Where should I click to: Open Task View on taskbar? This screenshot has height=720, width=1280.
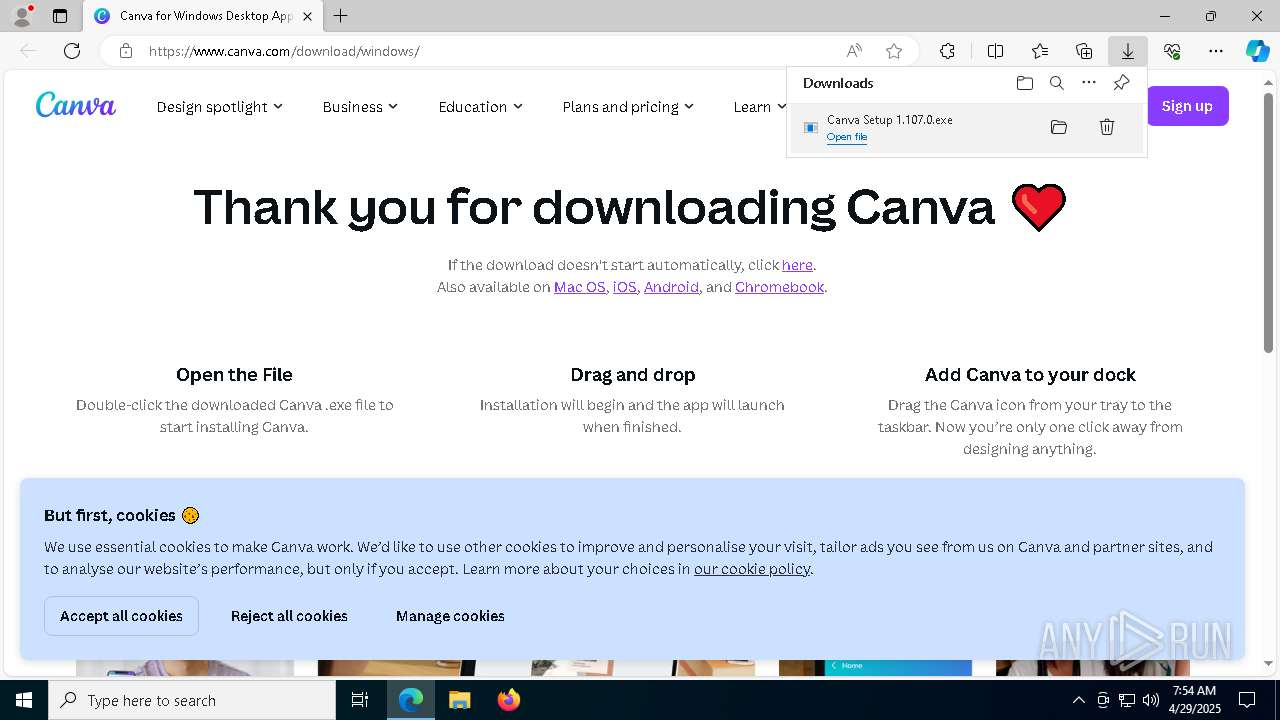pyautogui.click(x=360, y=700)
